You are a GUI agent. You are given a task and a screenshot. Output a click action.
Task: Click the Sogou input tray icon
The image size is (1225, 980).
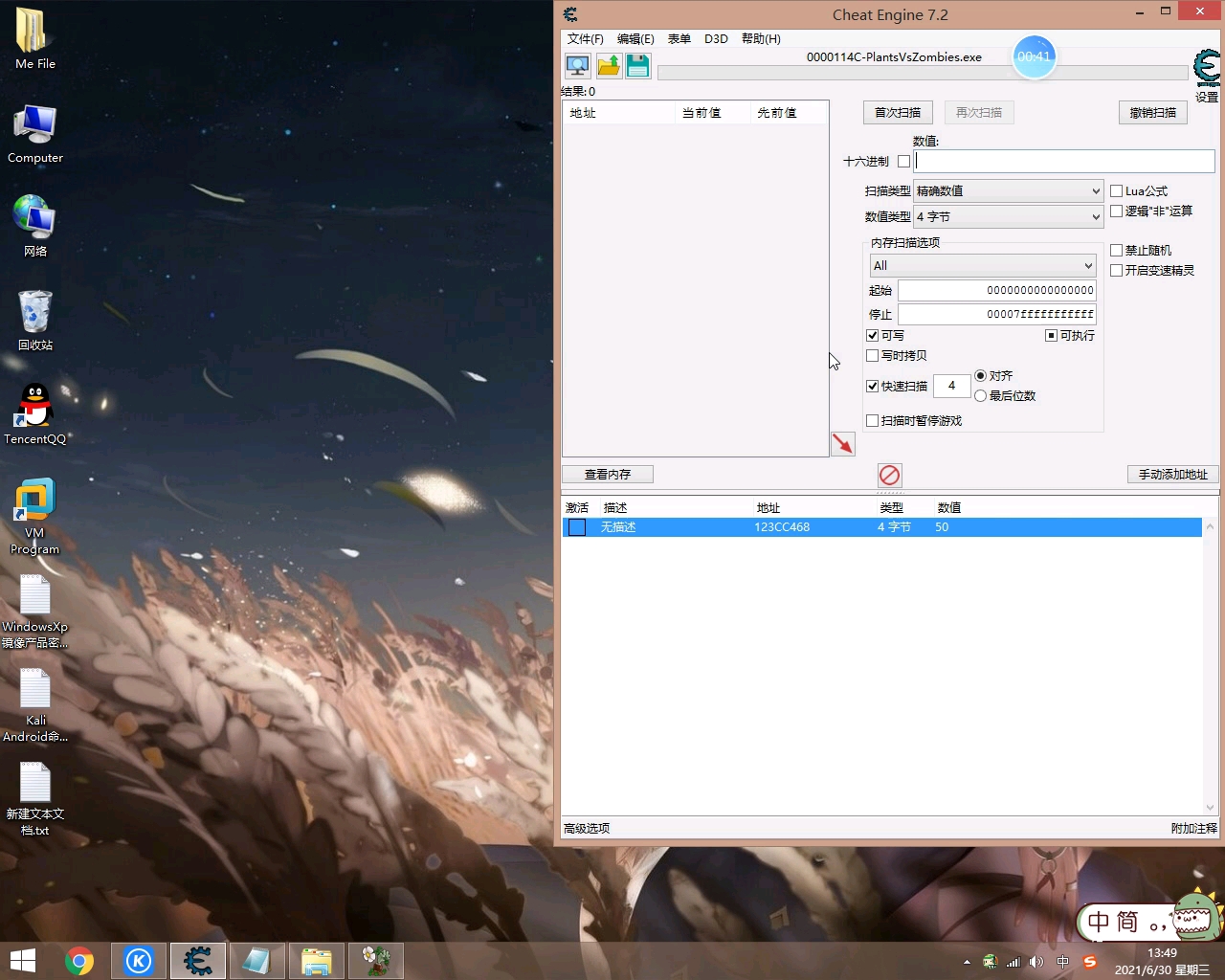(1089, 962)
